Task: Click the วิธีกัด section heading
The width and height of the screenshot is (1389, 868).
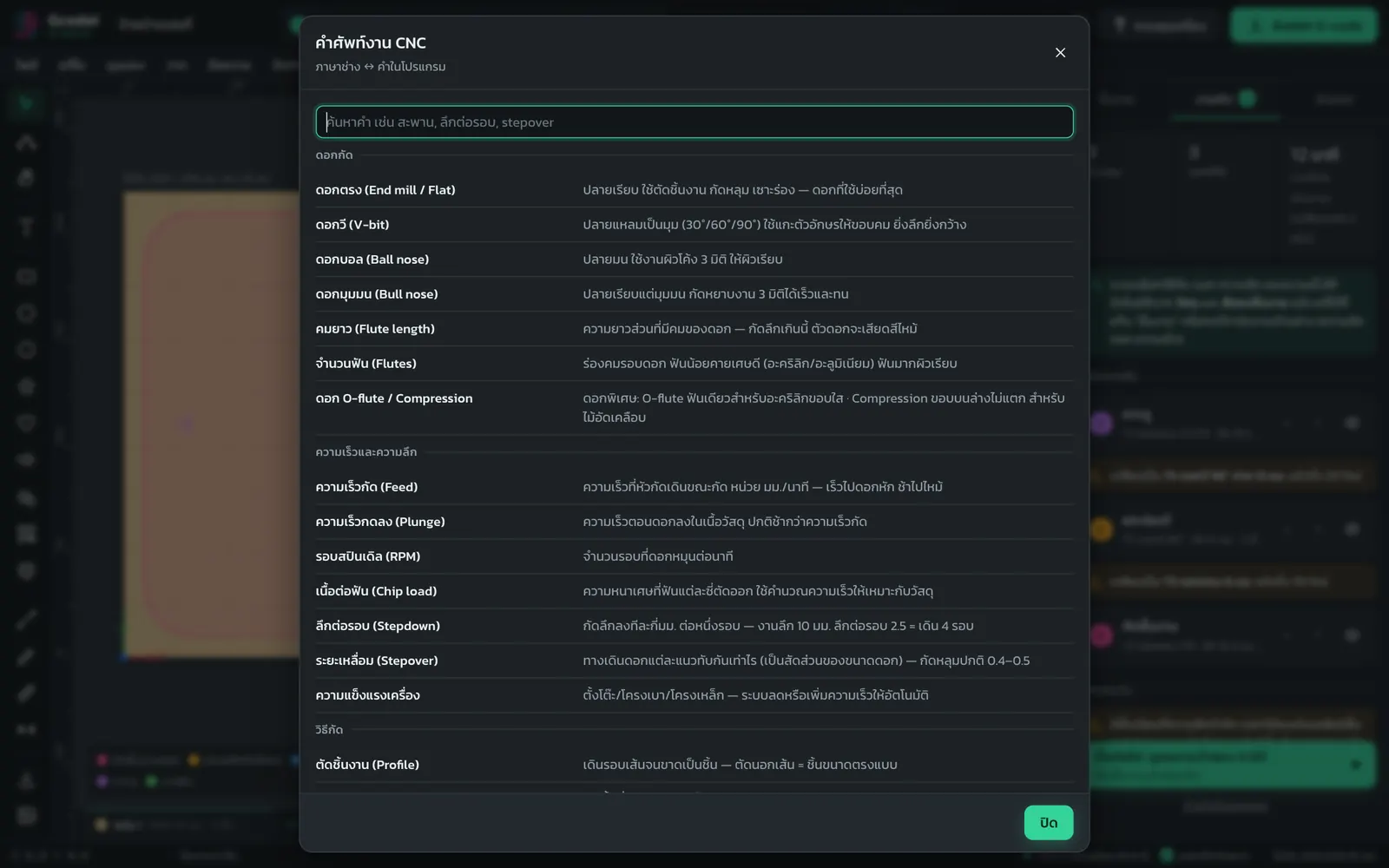Action: coord(330,730)
